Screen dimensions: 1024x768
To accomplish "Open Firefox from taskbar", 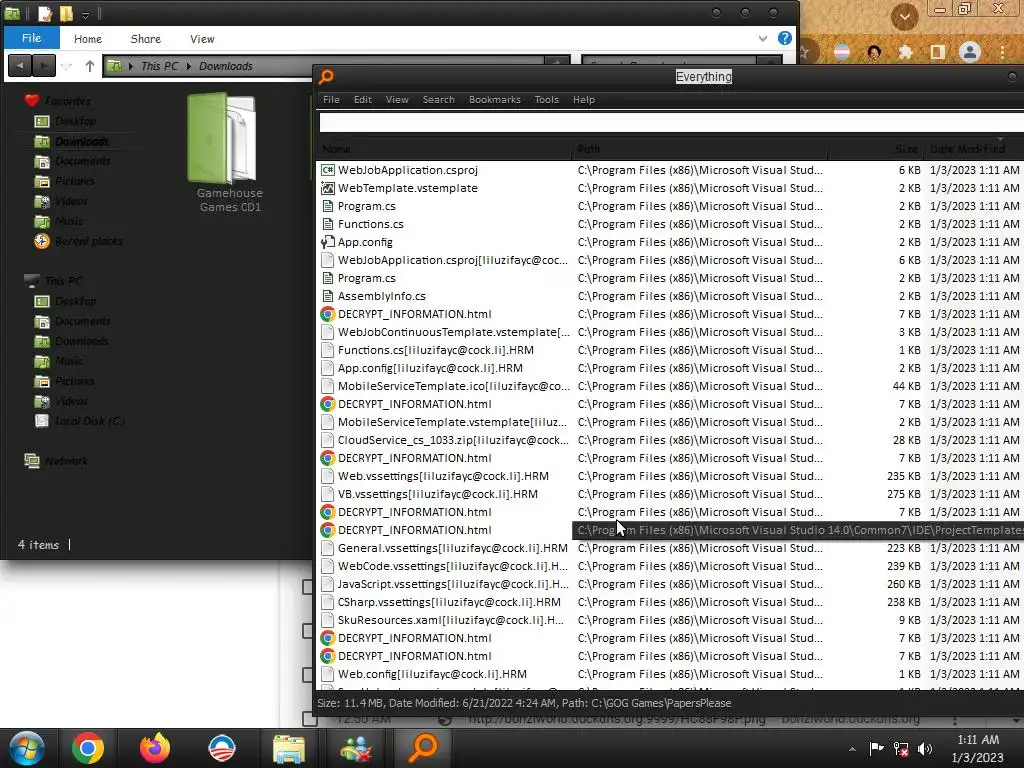I will click(x=155, y=748).
